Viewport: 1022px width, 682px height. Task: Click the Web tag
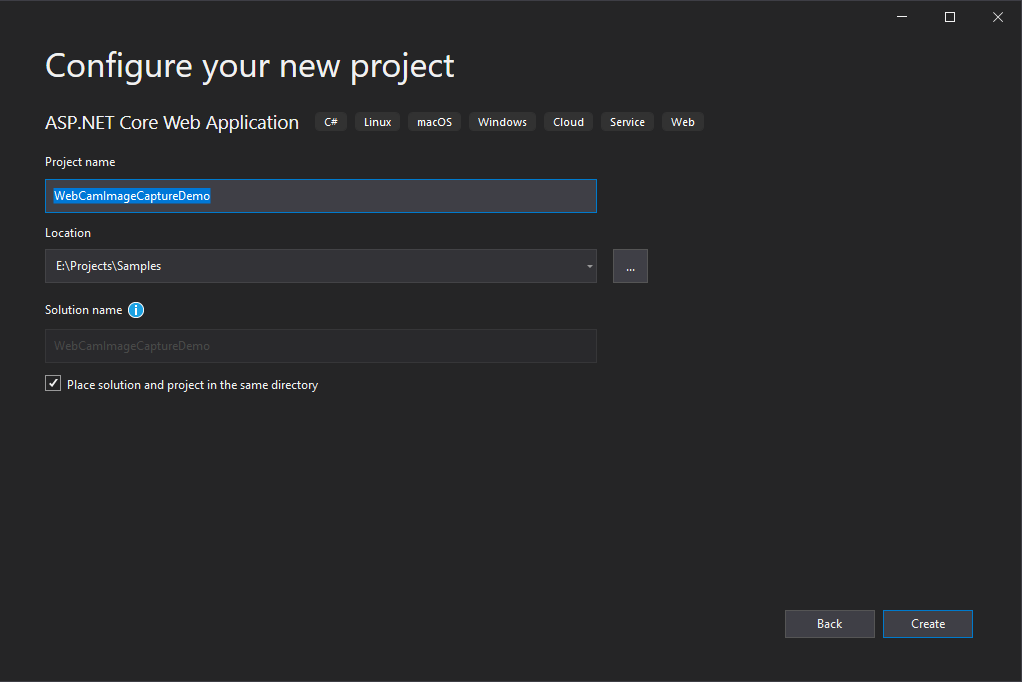tap(682, 122)
